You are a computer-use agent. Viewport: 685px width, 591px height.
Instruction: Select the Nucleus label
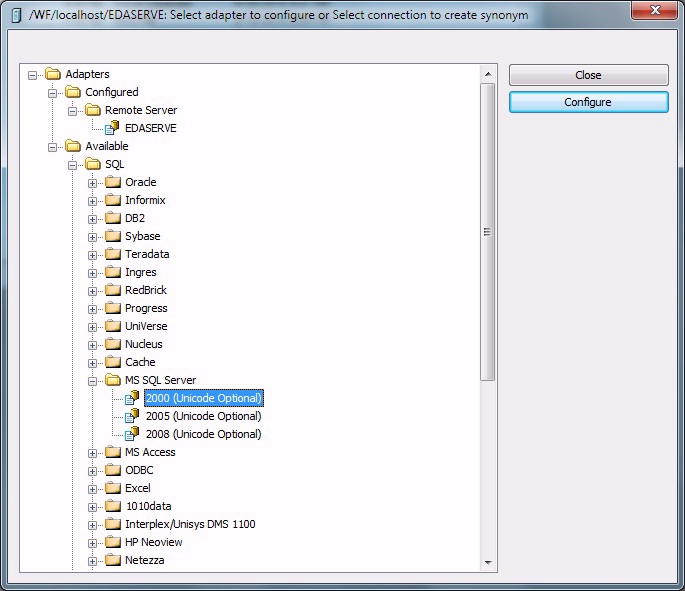click(x=143, y=344)
